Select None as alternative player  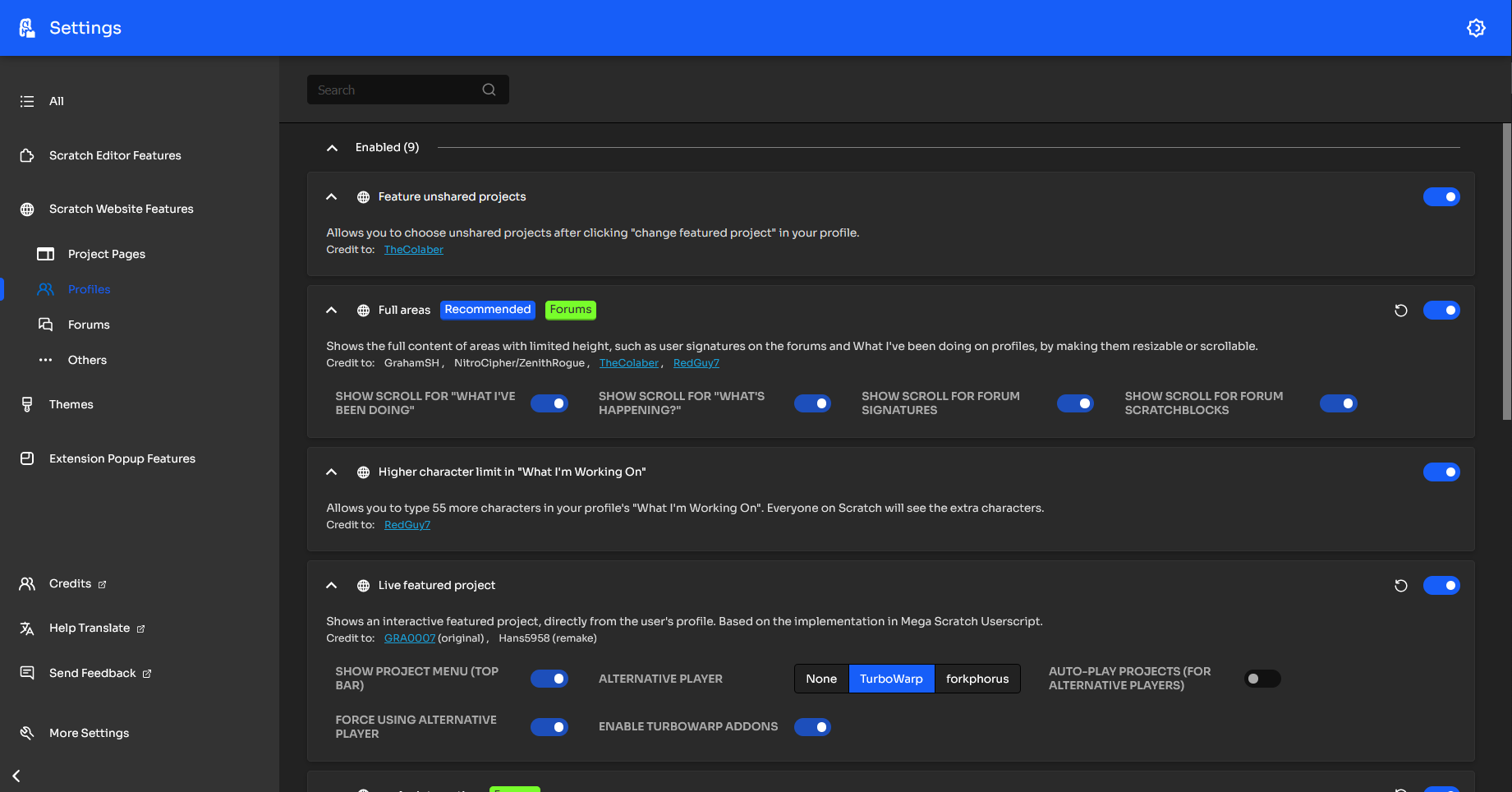coord(821,679)
